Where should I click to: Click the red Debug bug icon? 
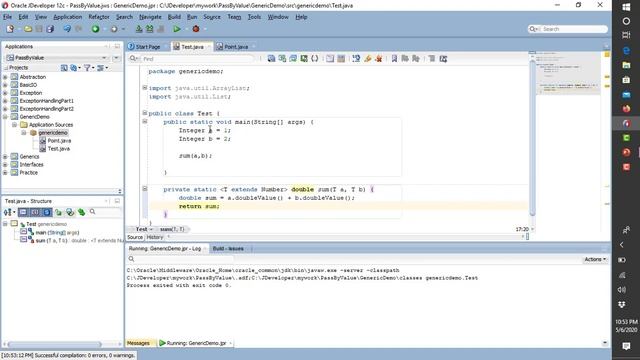pyautogui.click(x=196, y=29)
